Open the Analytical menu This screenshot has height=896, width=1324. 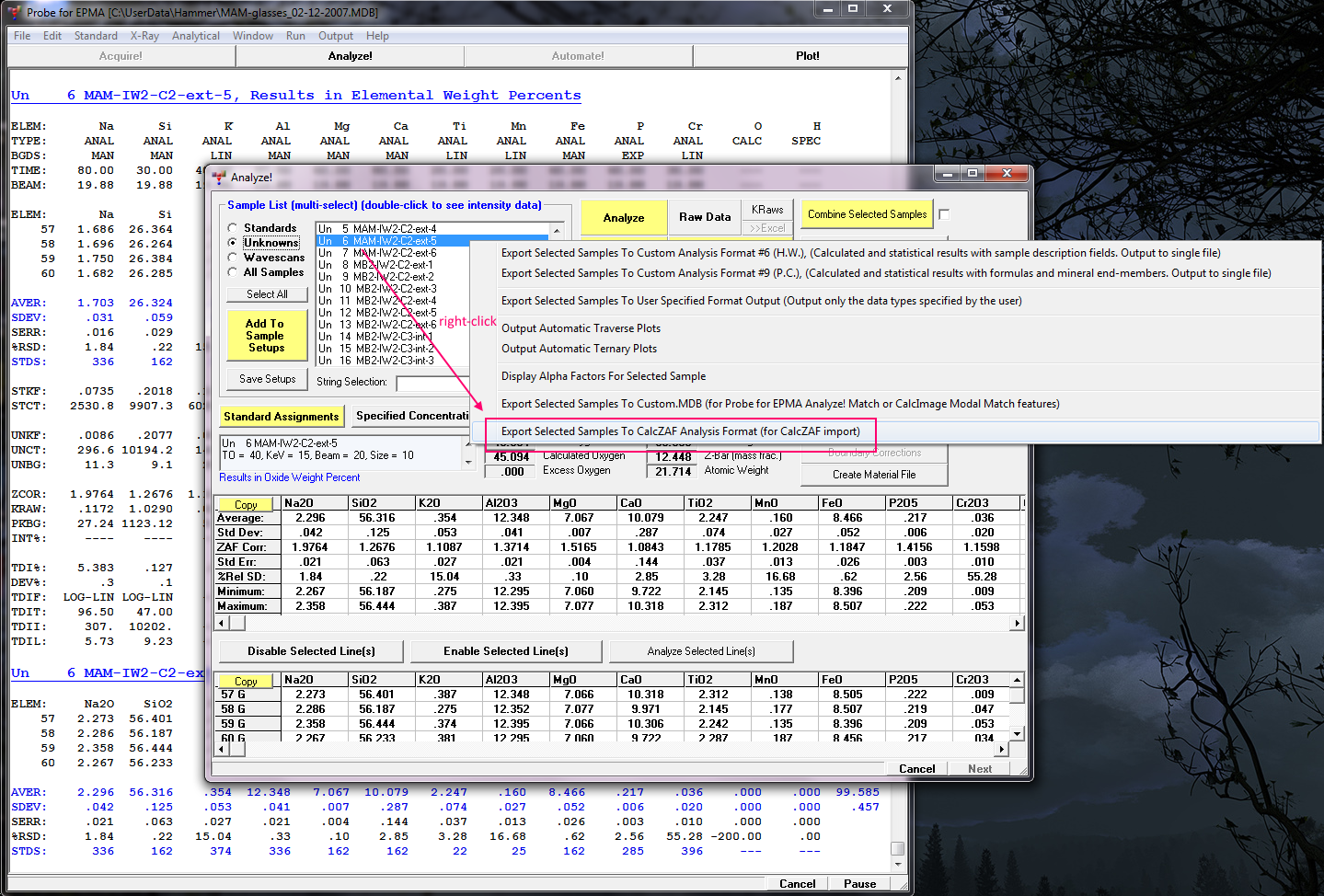[195, 36]
